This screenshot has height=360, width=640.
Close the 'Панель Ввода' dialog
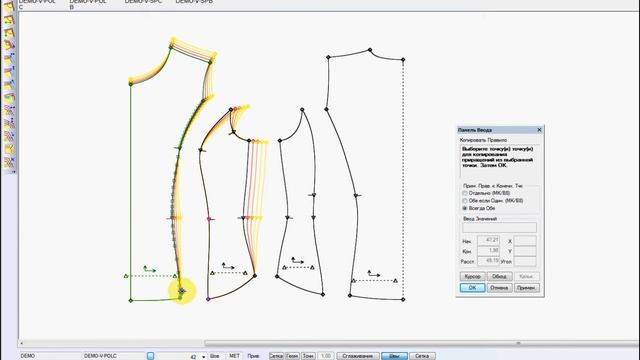[539, 130]
